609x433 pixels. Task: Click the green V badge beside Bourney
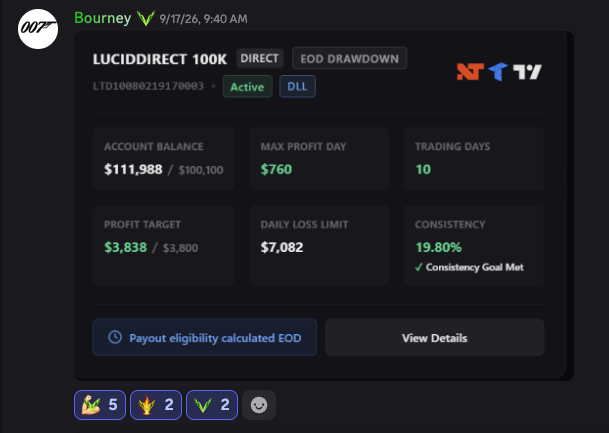146,18
